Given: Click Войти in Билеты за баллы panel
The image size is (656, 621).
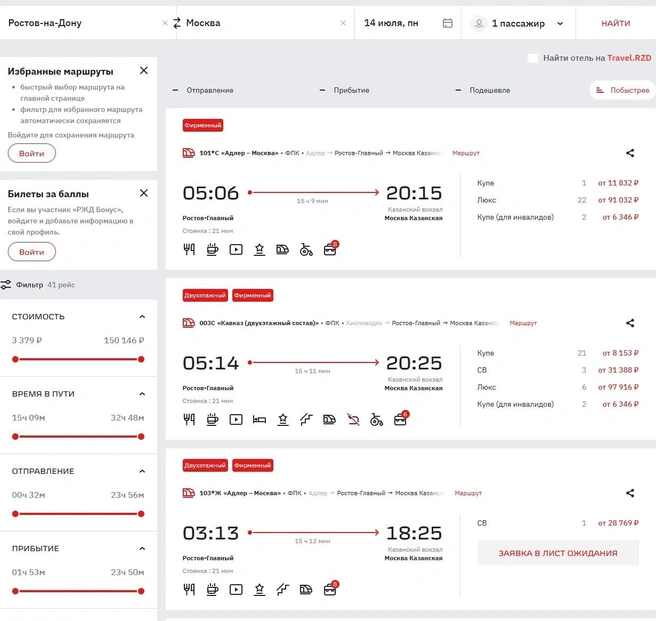Looking at the screenshot, I should (x=32, y=252).
